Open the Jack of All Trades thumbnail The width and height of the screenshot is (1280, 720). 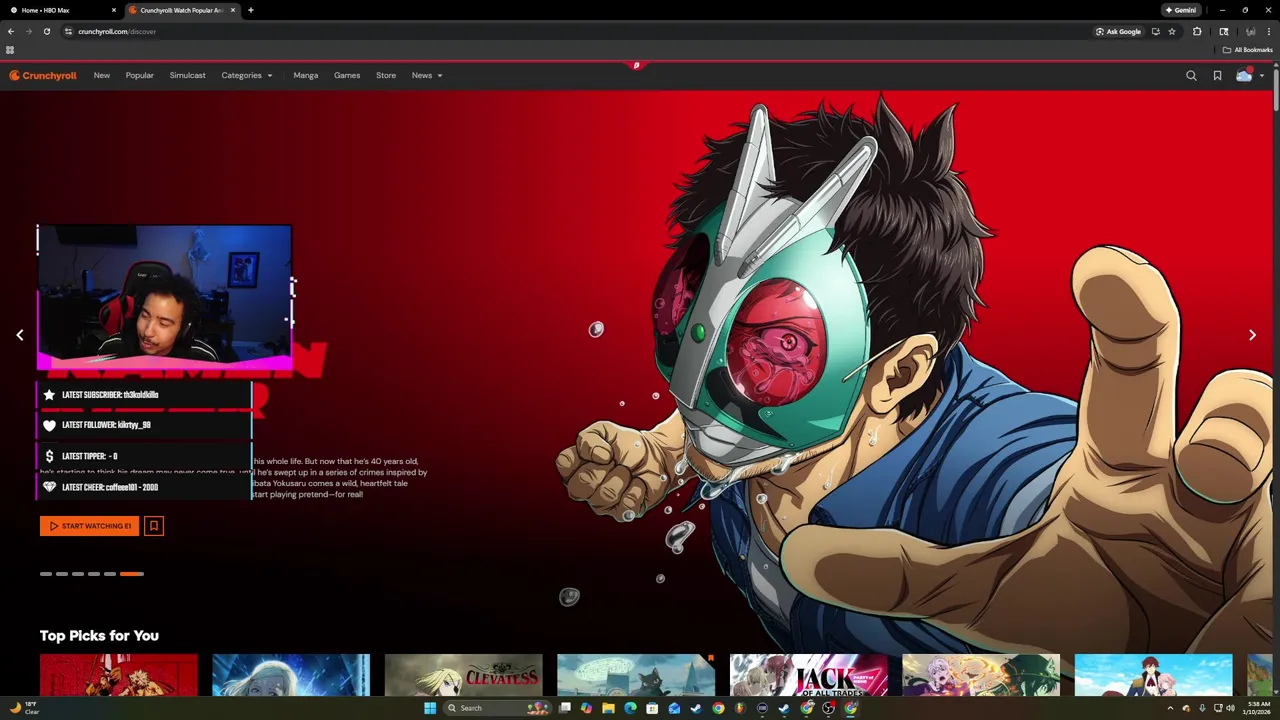[809, 675]
